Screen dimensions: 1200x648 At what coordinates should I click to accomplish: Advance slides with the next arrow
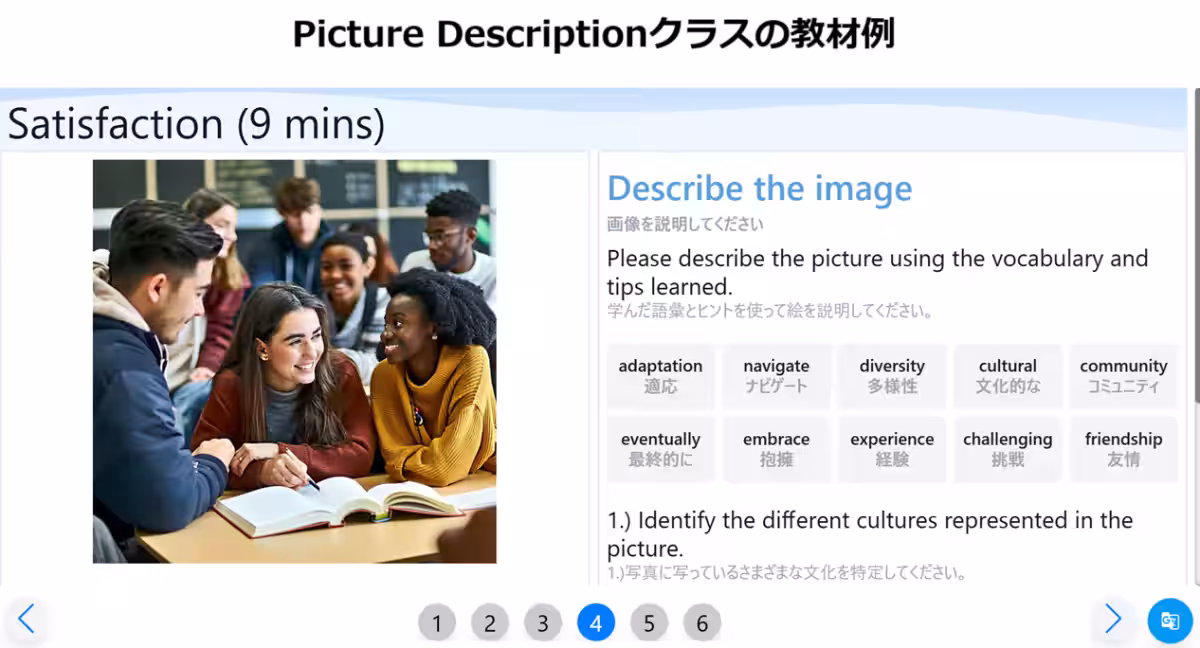pos(1113,620)
